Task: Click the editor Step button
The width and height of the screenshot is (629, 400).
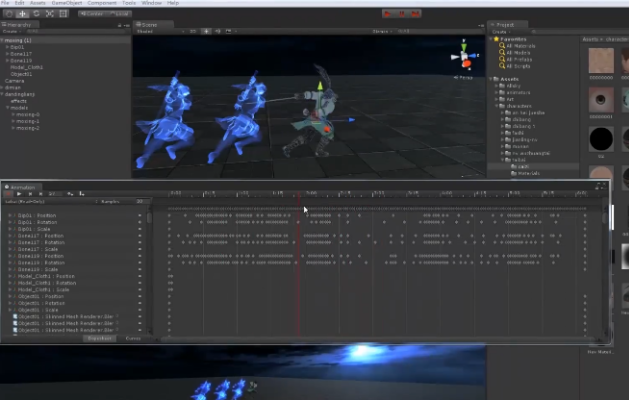Action: pos(415,14)
